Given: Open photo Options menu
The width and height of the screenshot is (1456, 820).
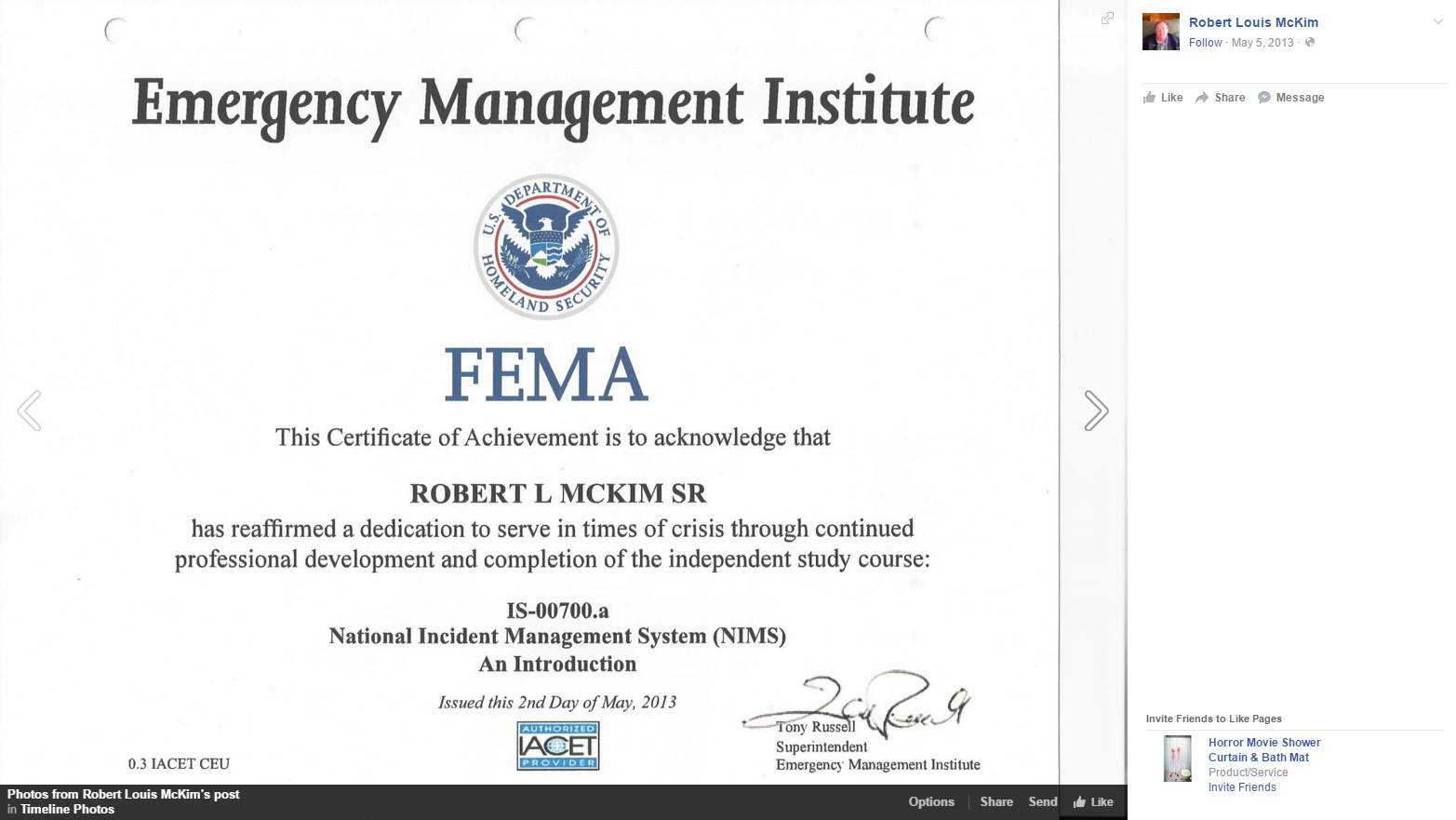Looking at the screenshot, I should [931, 801].
